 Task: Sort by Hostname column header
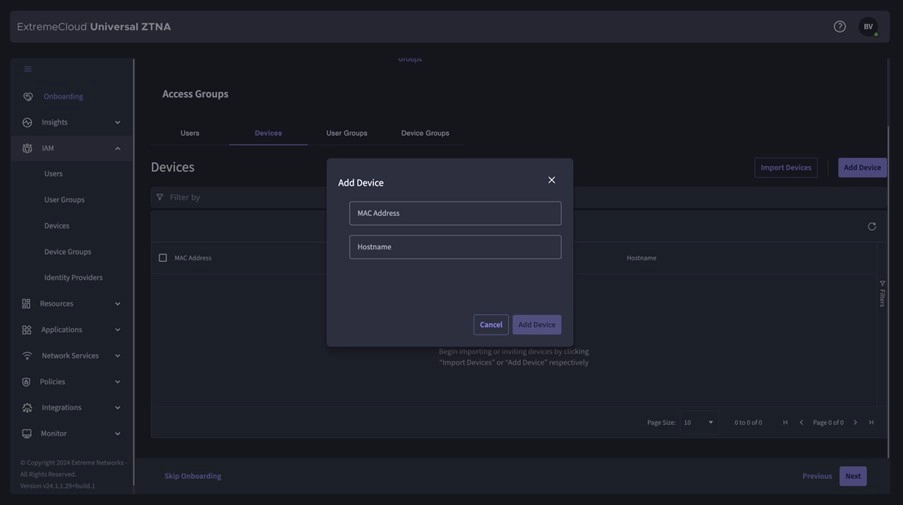click(641, 258)
